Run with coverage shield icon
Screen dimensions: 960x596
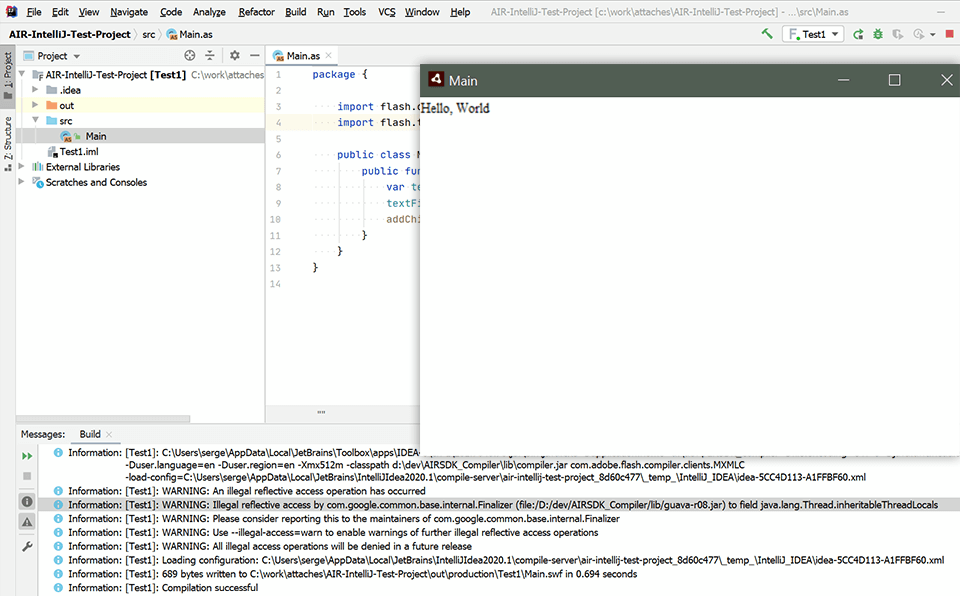[898, 34]
